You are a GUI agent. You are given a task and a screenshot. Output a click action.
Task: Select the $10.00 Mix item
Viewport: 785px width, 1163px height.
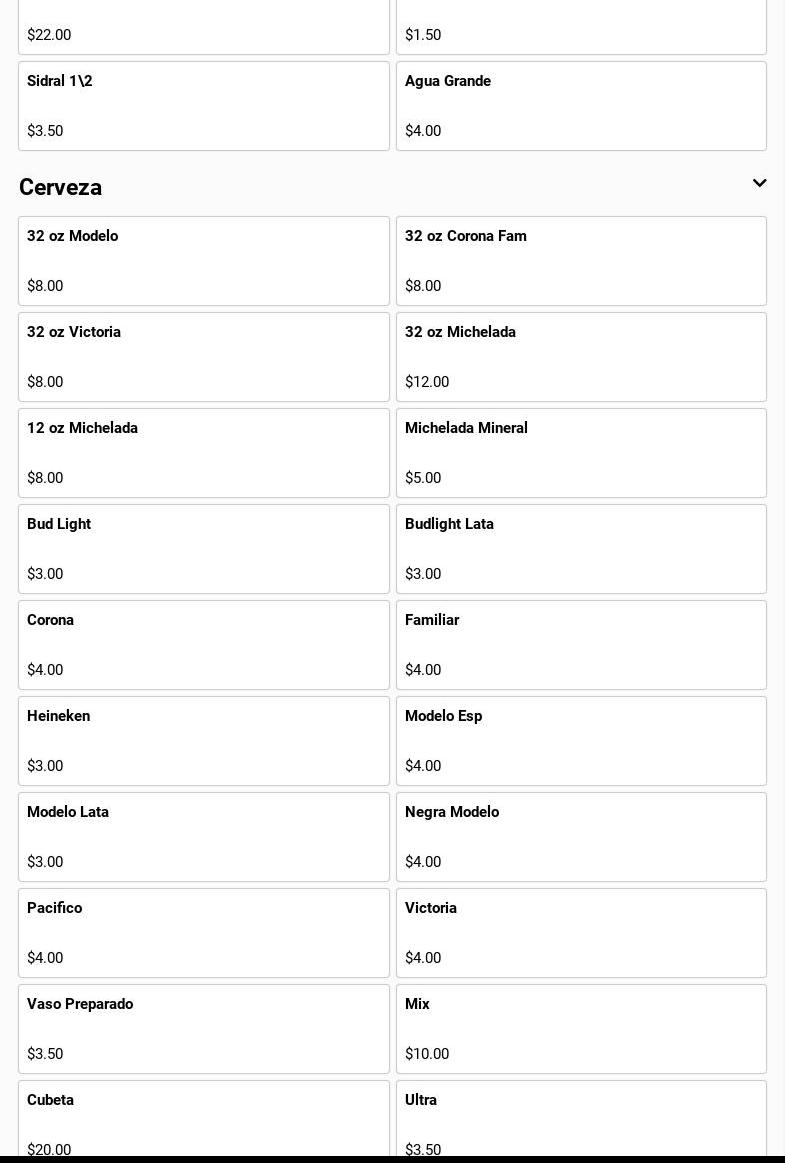581,1029
